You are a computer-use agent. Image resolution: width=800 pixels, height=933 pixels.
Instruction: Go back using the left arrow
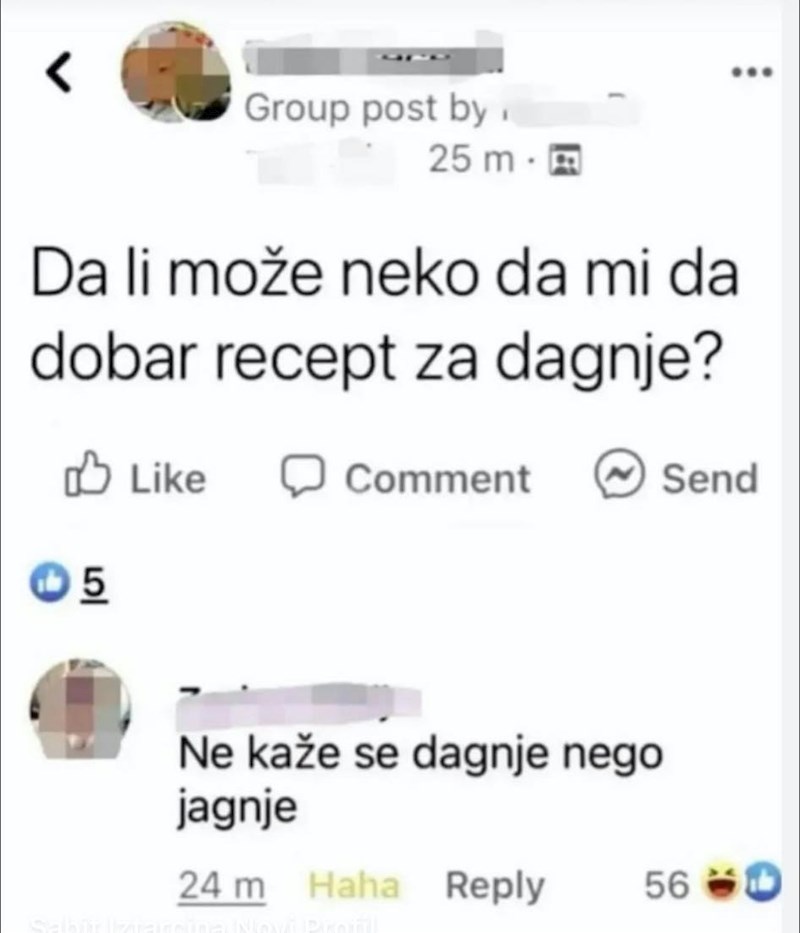point(58,72)
